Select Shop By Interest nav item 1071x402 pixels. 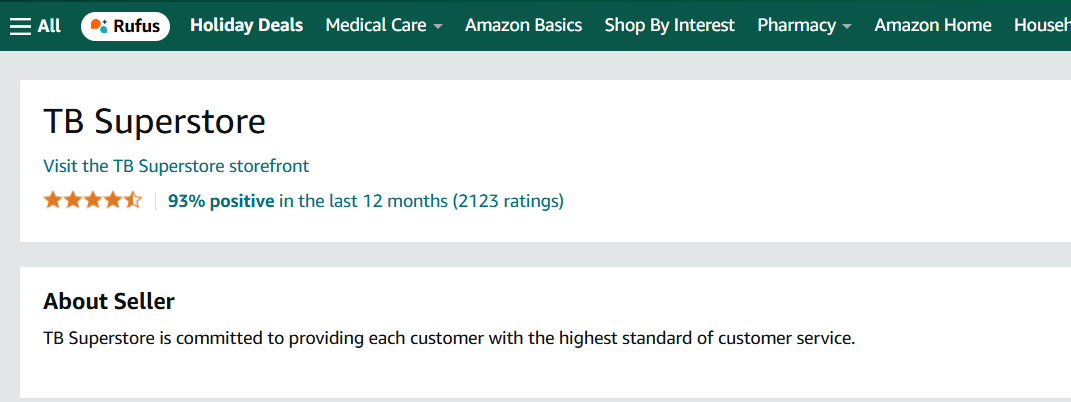point(669,26)
